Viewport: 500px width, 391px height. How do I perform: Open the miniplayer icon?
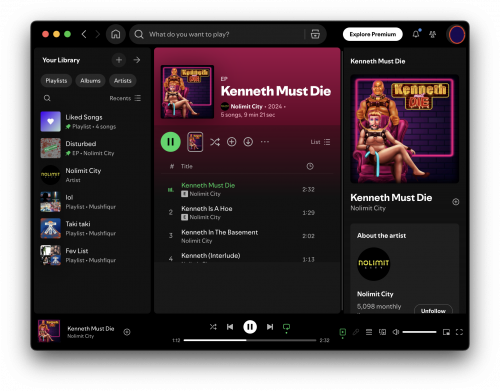[446, 332]
